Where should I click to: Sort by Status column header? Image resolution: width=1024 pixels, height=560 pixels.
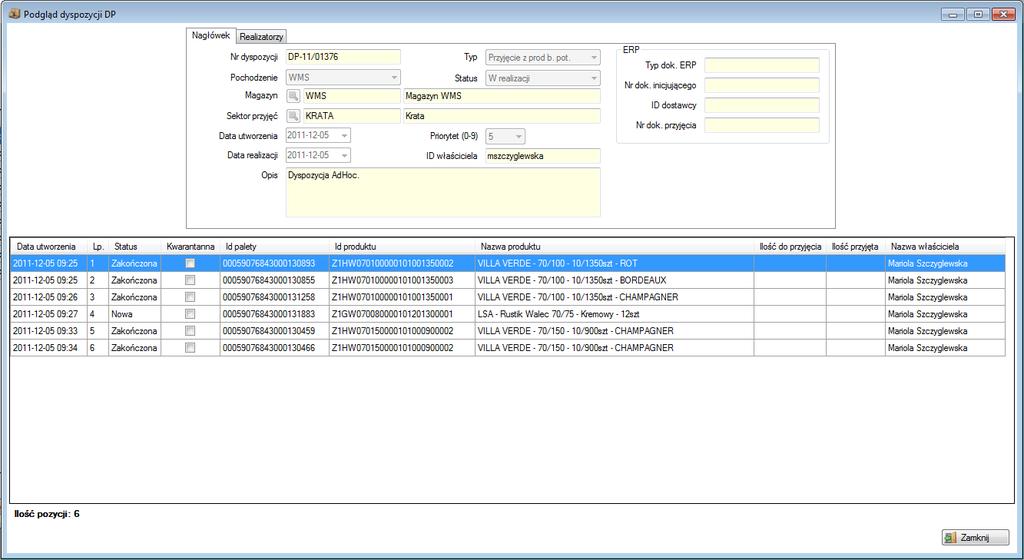(135, 247)
